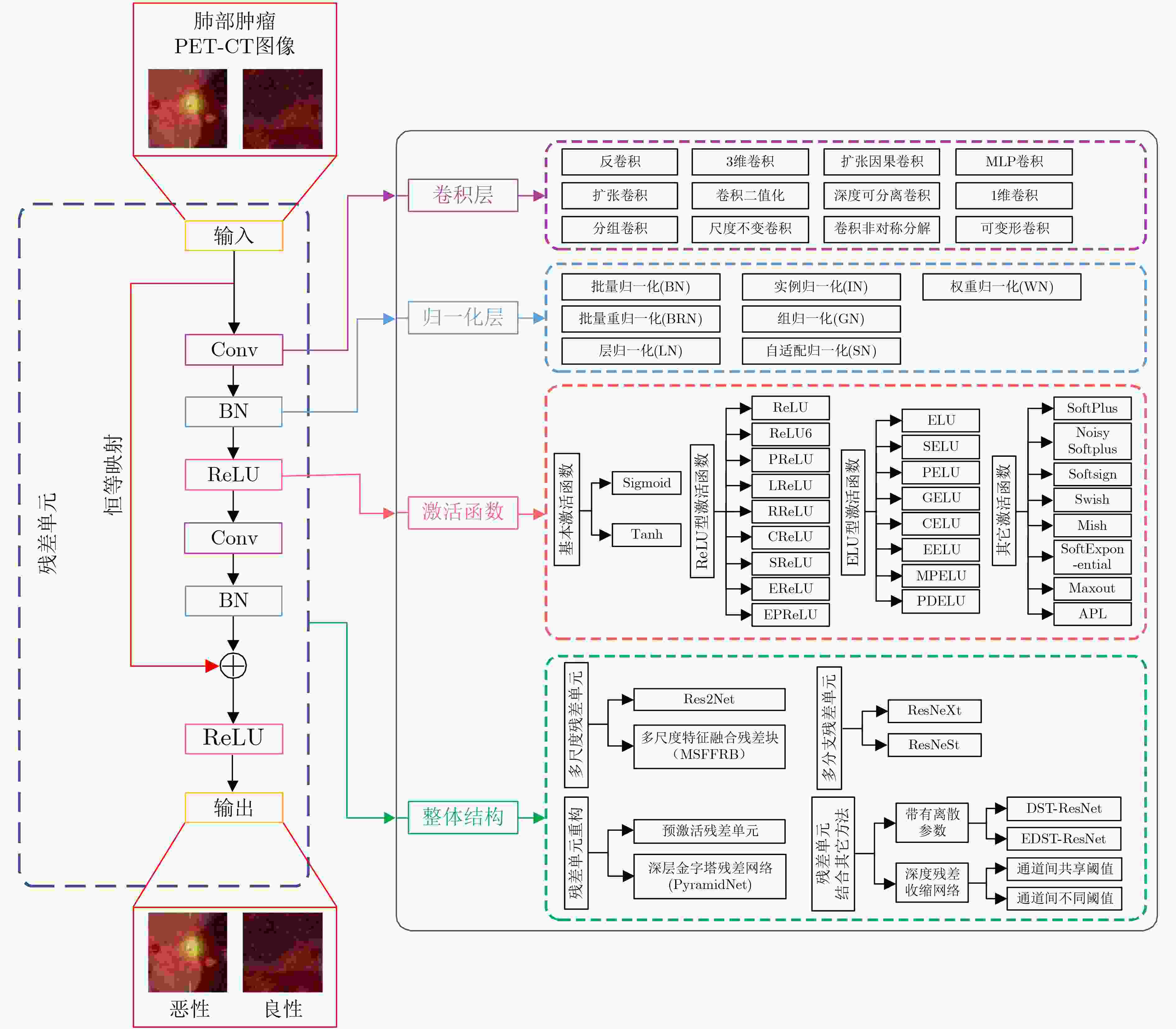Image resolution: width=1176 pixels, height=1029 pixels.
Task: Select the ResNeSt box
Action: coord(934,745)
